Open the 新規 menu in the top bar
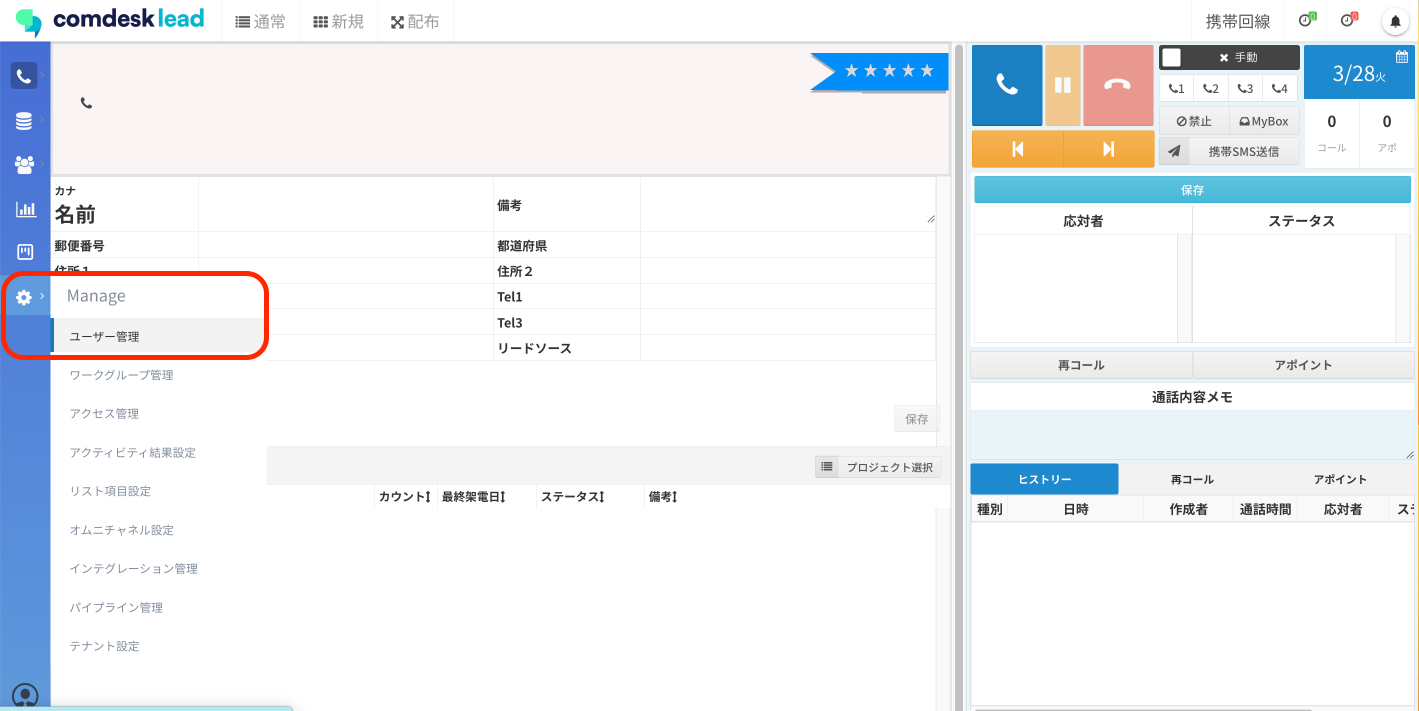This screenshot has width=1419, height=711. coord(338,20)
